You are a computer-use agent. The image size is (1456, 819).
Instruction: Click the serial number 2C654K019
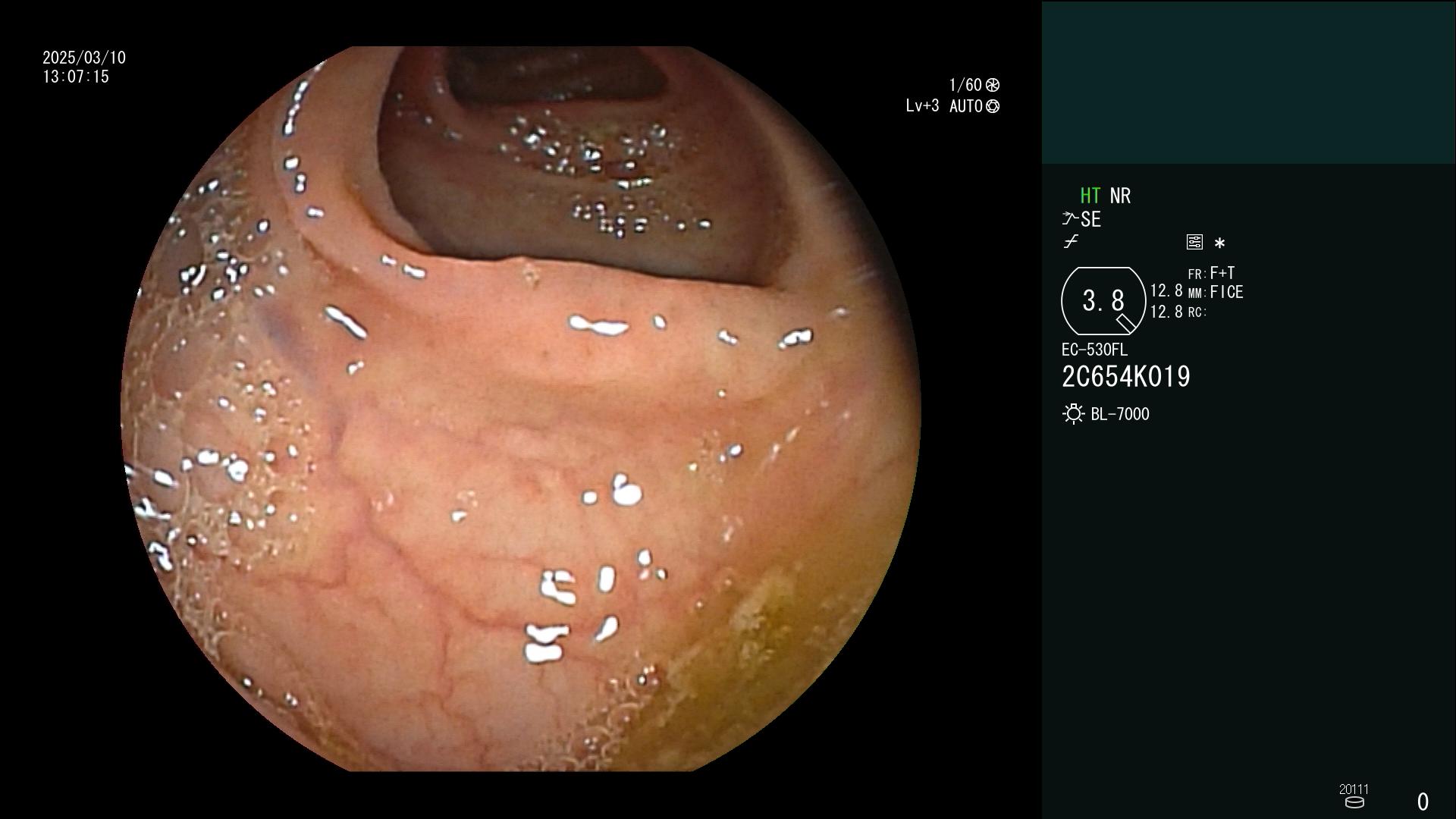[1126, 377]
